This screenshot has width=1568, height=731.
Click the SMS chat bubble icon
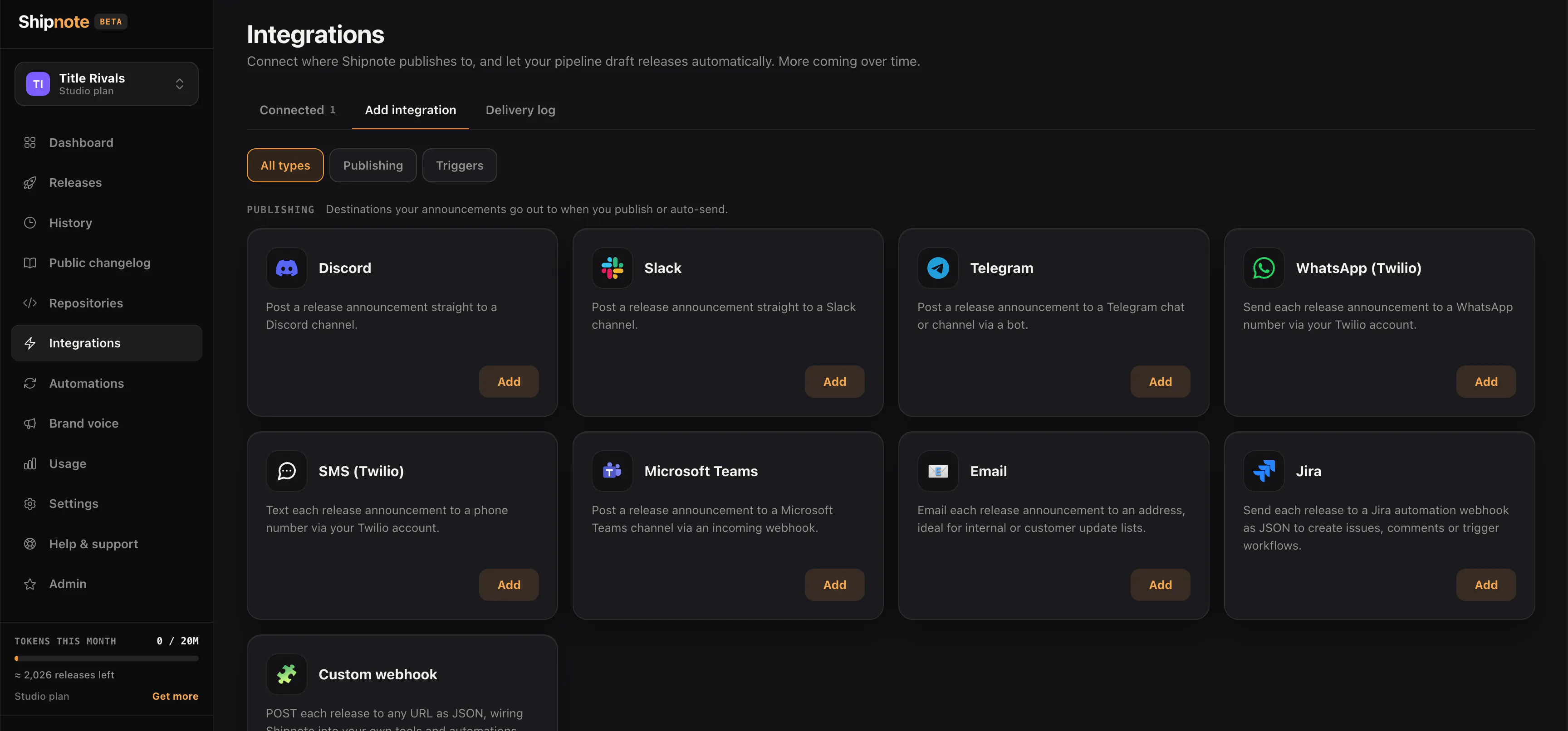click(287, 471)
